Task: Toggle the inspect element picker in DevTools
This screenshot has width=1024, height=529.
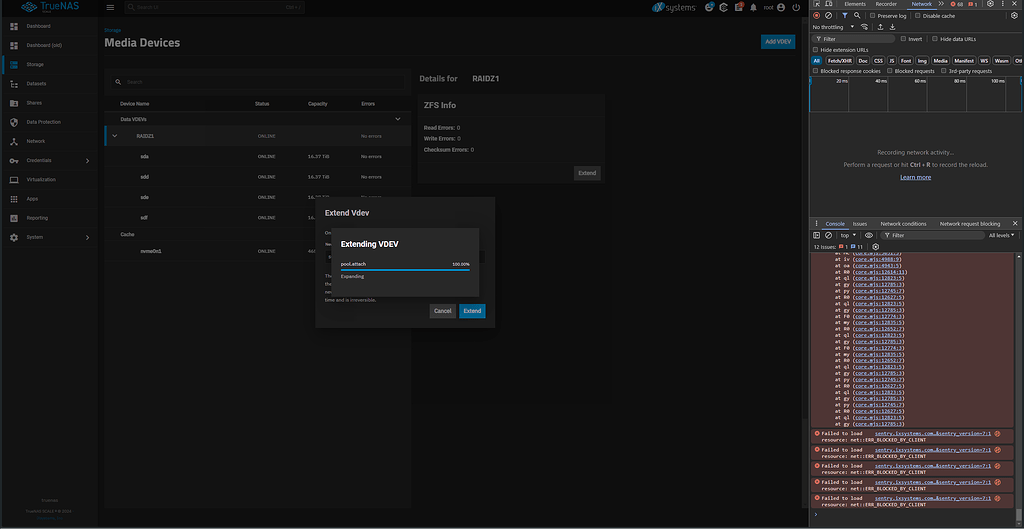Action: 817,4
